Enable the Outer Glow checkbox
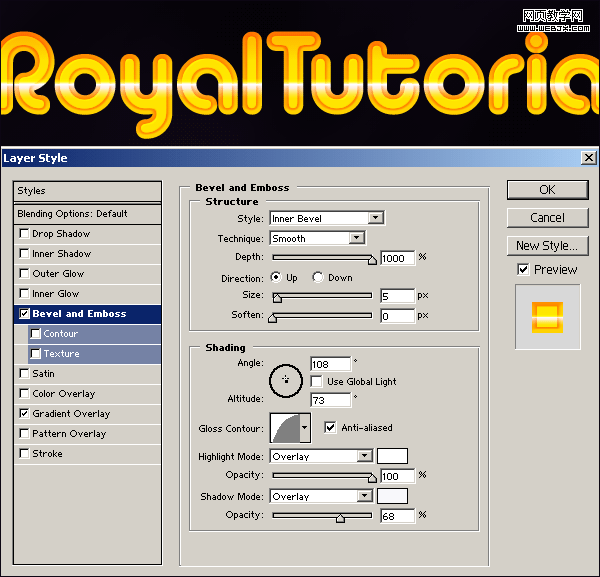Viewport: 600px width, 577px height. click(x=24, y=273)
